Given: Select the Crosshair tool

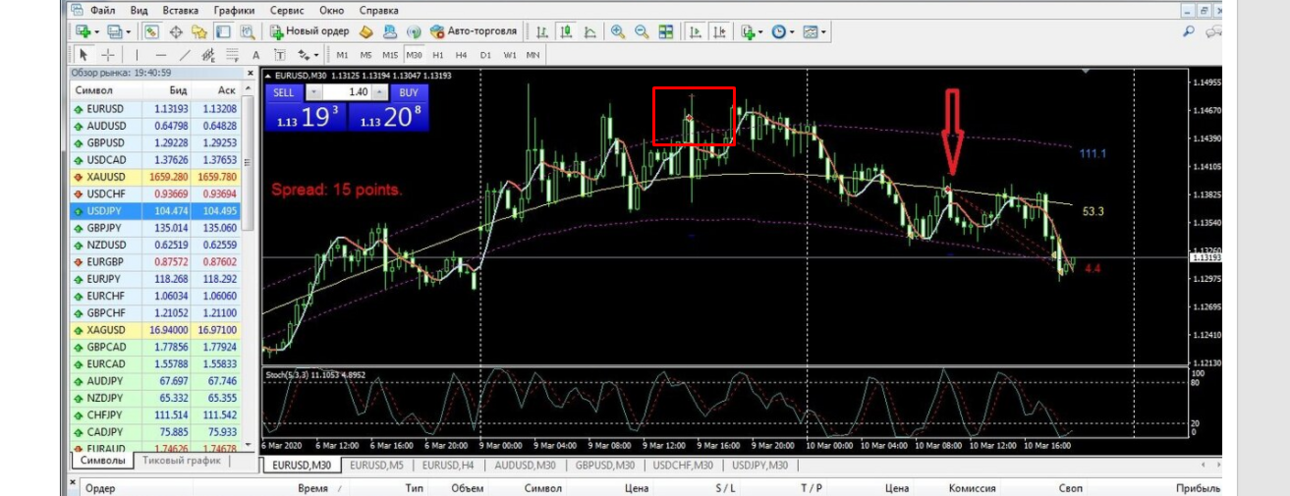Looking at the screenshot, I should pyautogui.click(x=108, y=55).
